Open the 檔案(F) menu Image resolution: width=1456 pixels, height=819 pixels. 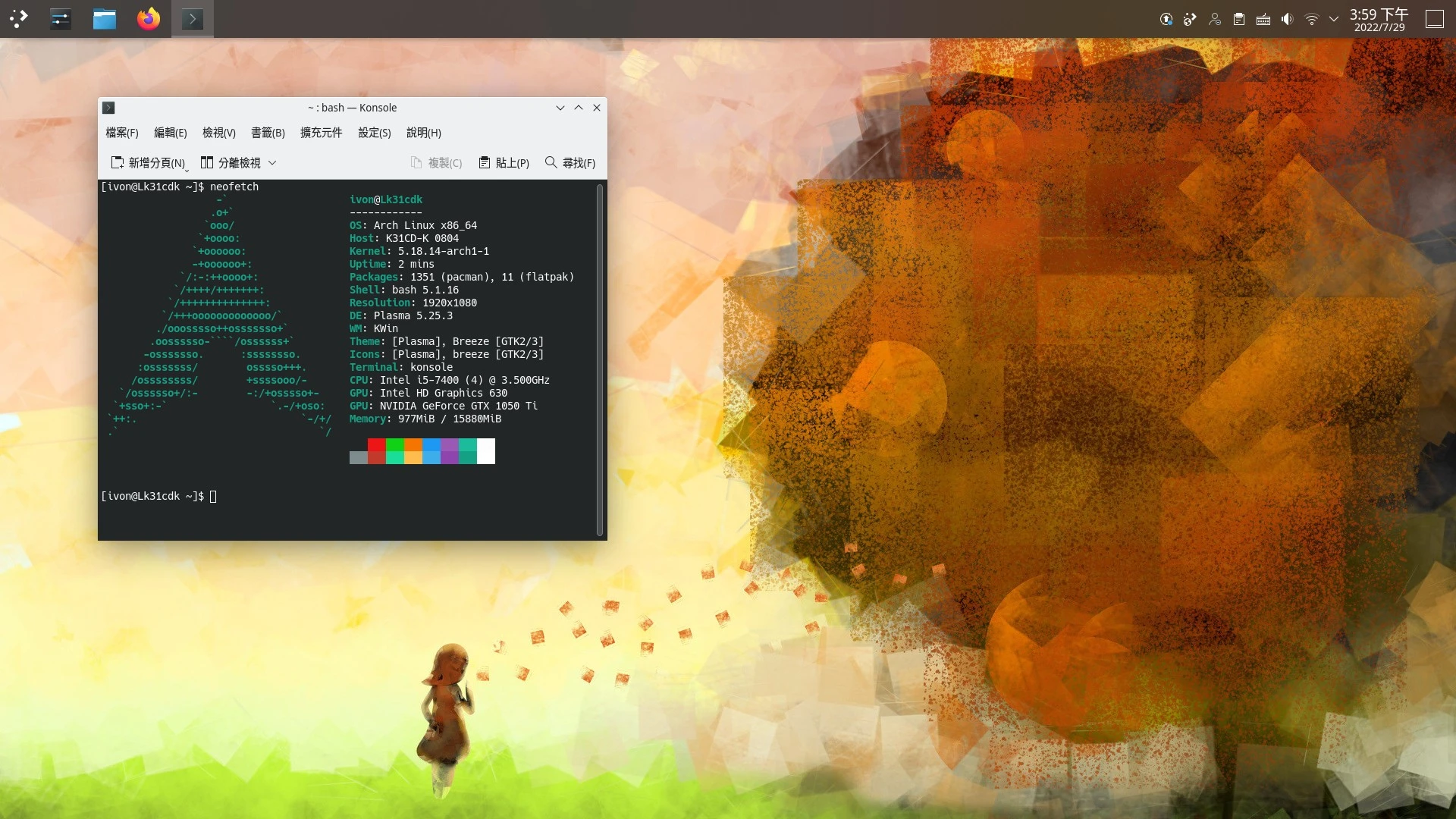coord(121,133)
